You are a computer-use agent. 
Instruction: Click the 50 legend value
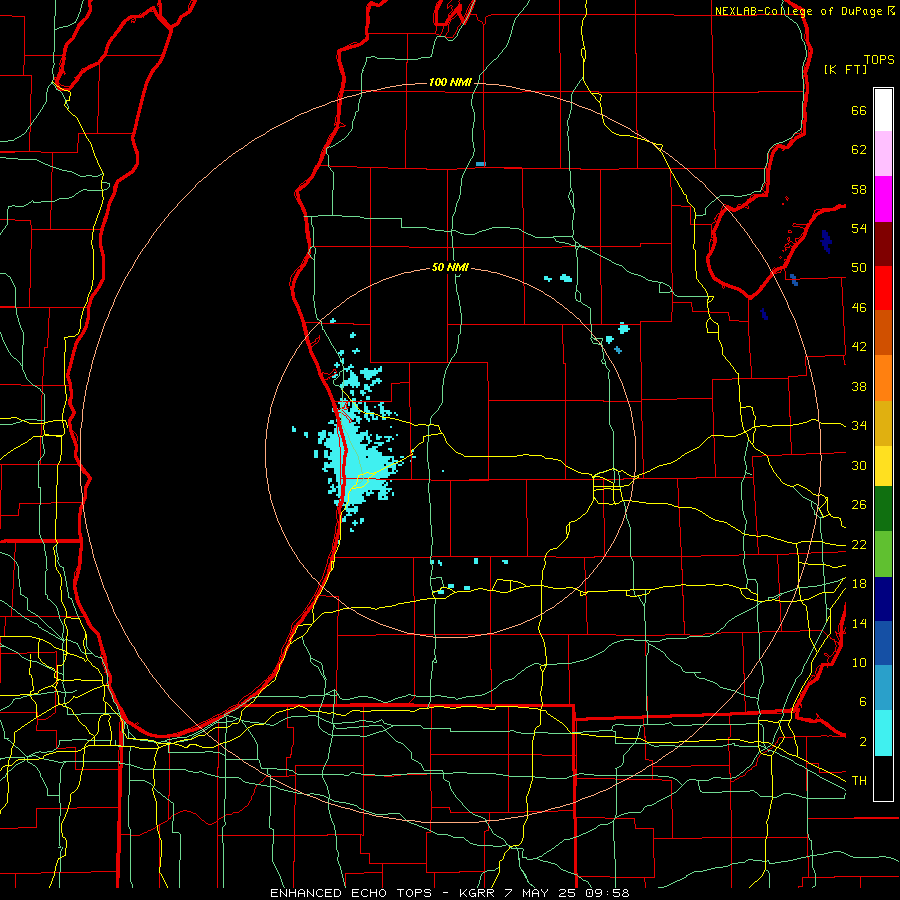pyautogui.click(x=859, y=268)
